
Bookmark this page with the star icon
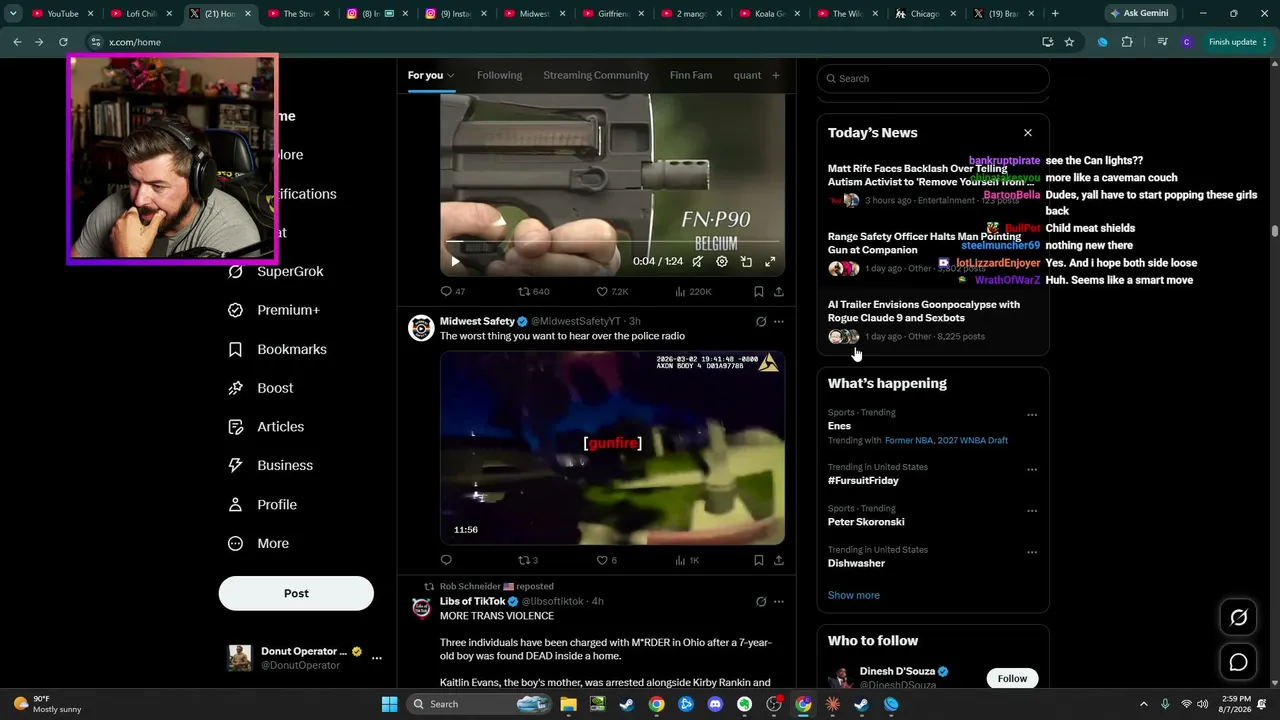1069,42
